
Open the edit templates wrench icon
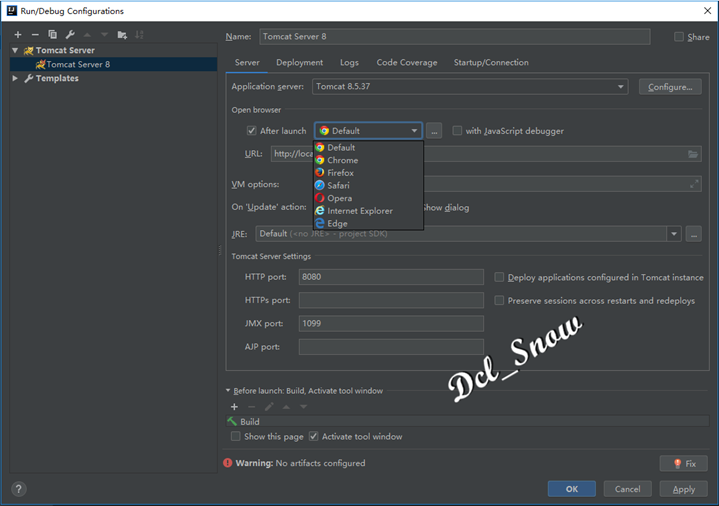point(70,34)
